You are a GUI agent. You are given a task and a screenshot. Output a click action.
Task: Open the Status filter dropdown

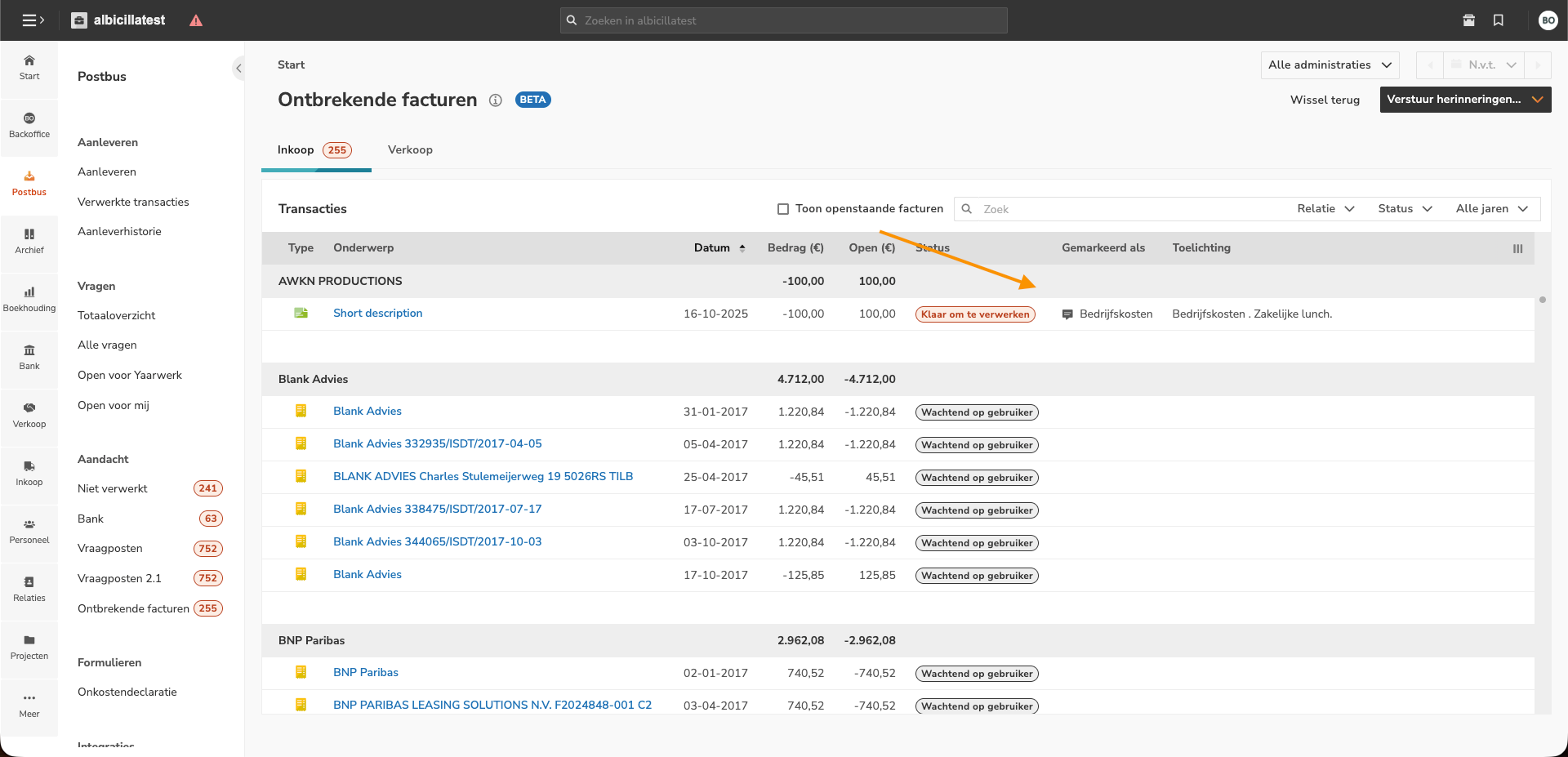pyautogui.click(x=1405, y=209)
